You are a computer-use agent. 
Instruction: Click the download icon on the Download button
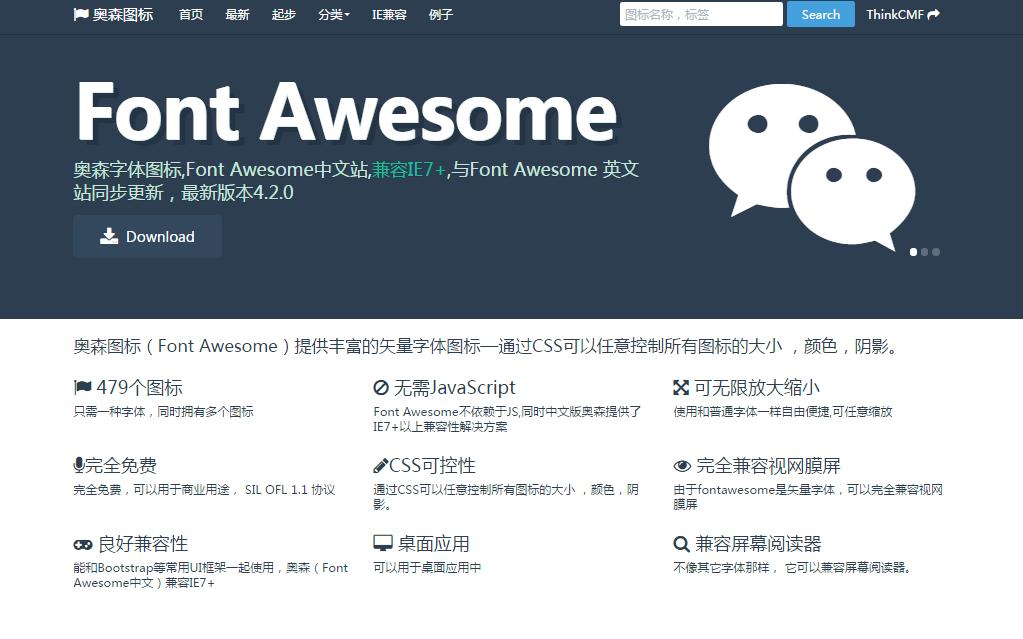click(x=111, y=236)
